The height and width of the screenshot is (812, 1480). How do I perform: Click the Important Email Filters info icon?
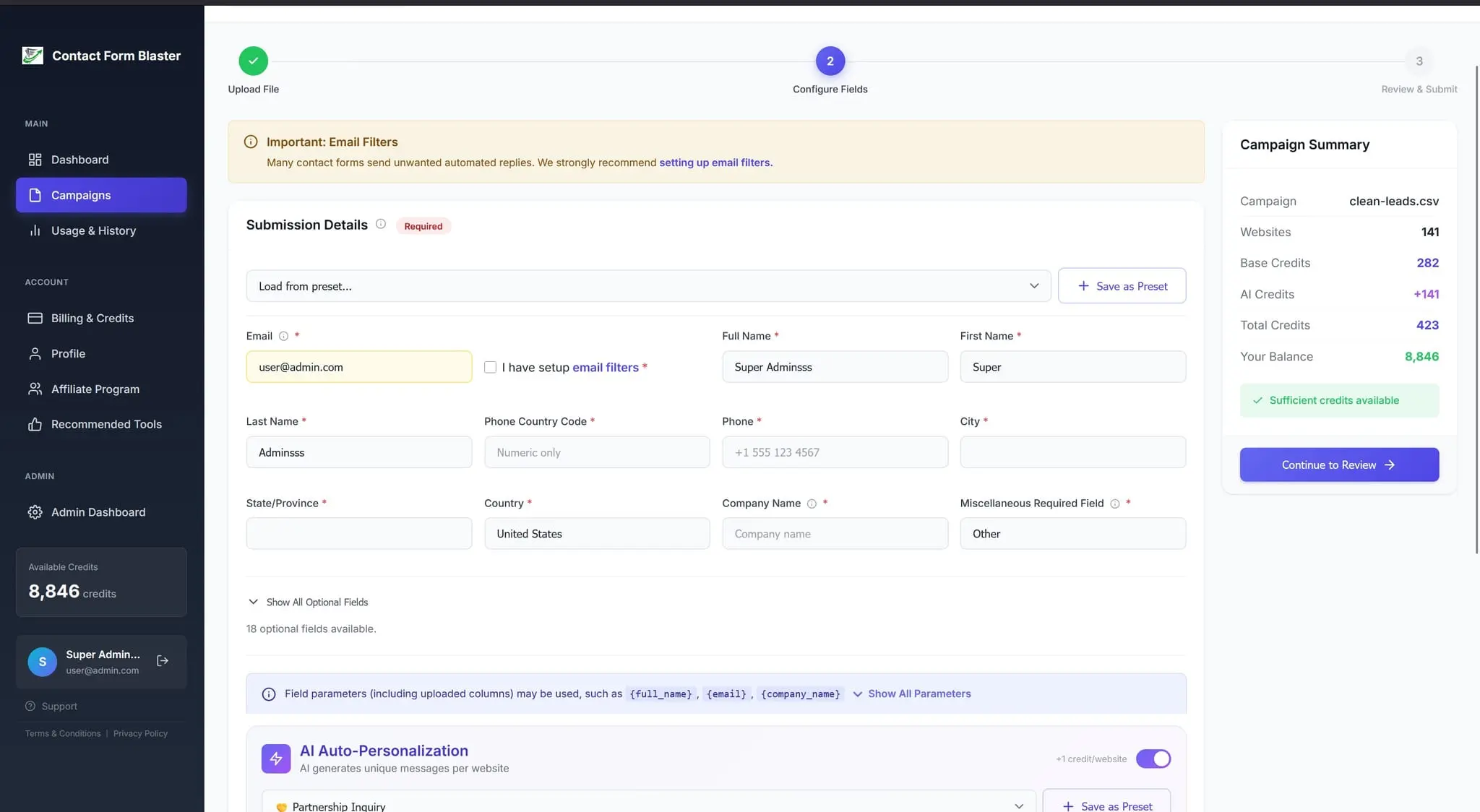[251, 142]
